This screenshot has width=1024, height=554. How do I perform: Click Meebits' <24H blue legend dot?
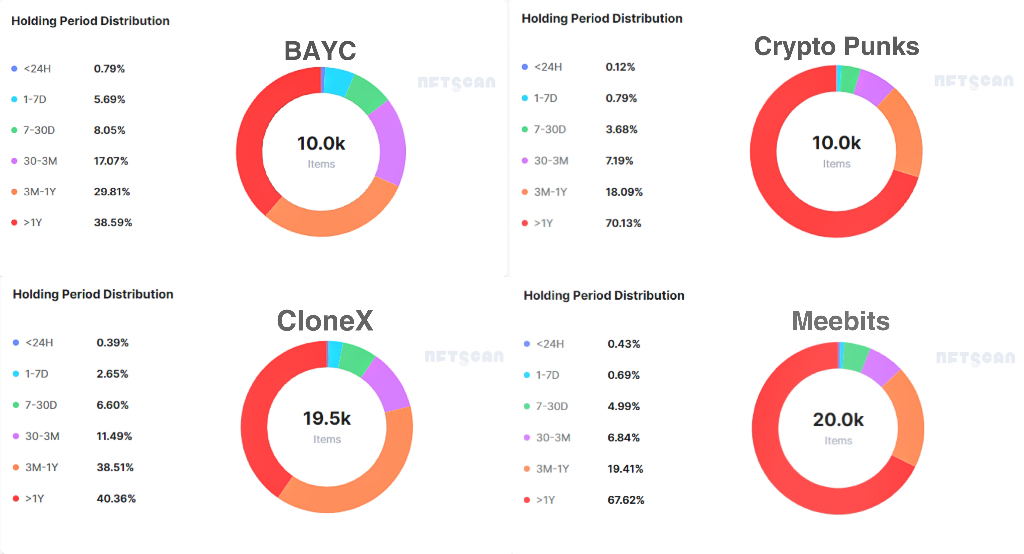pyautogui.click(x=527, y=344)
